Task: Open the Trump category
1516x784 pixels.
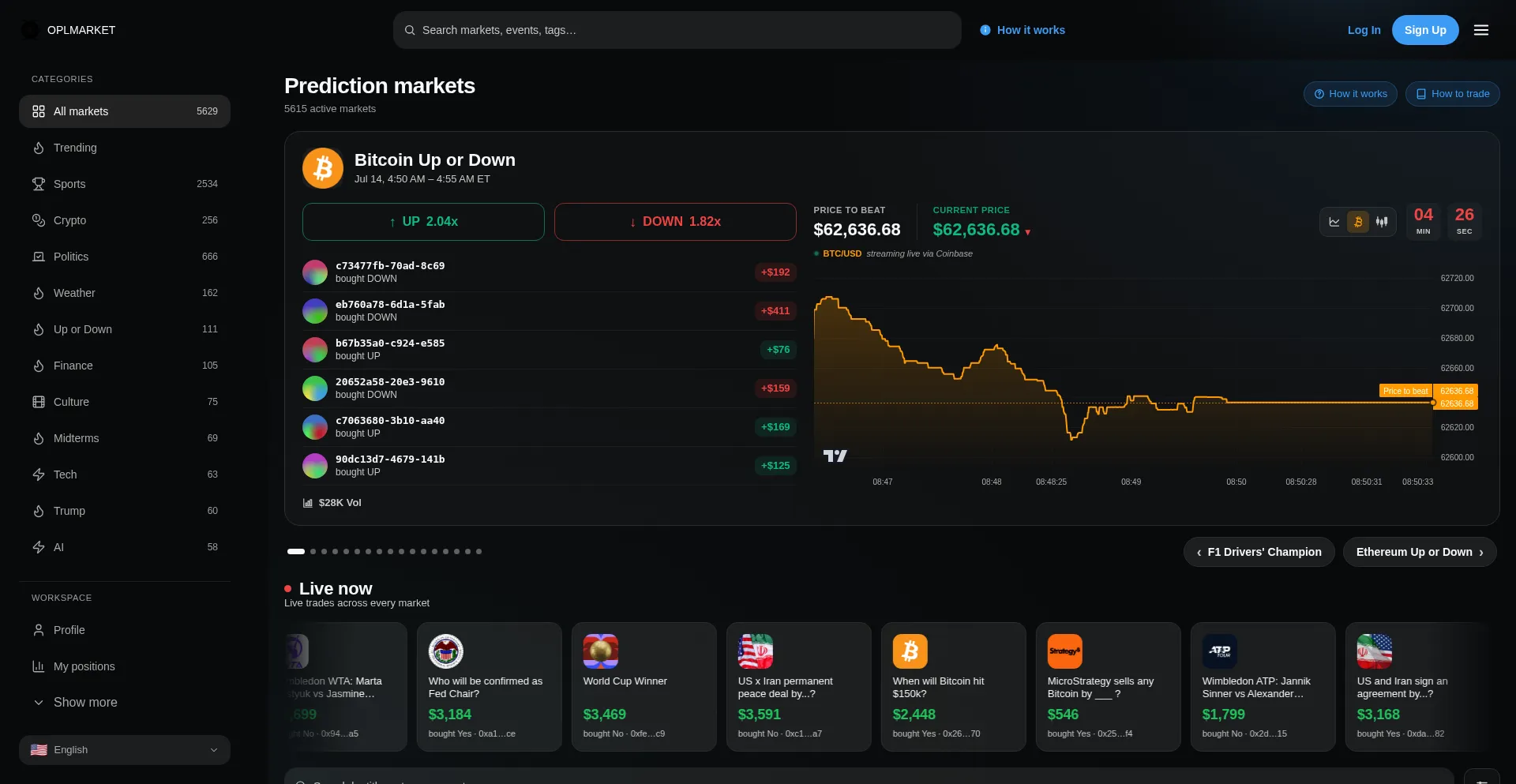Action: click(x=125, y=511)
